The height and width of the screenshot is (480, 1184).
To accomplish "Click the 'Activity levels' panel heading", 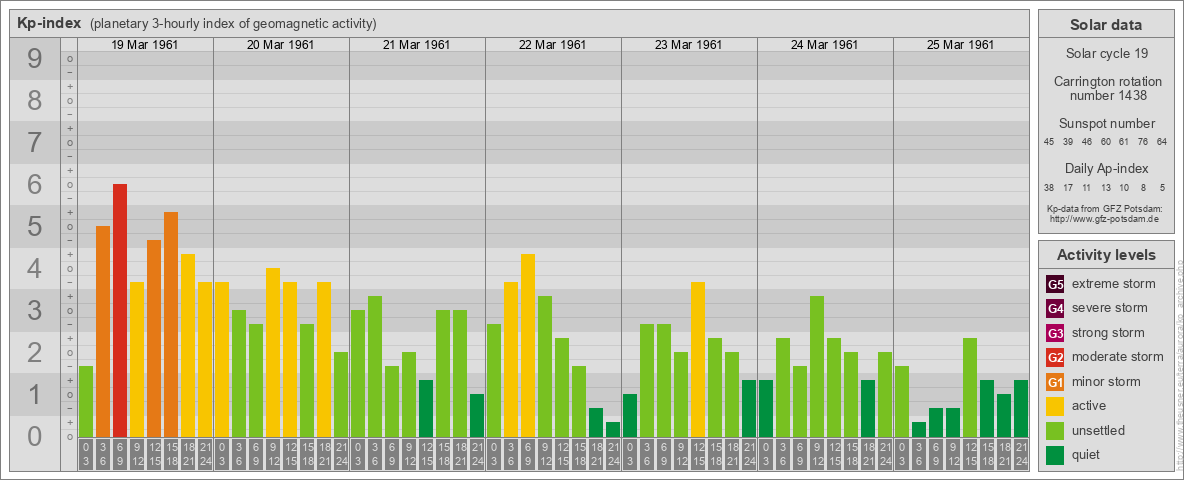I will click(x=1105, y=255).
